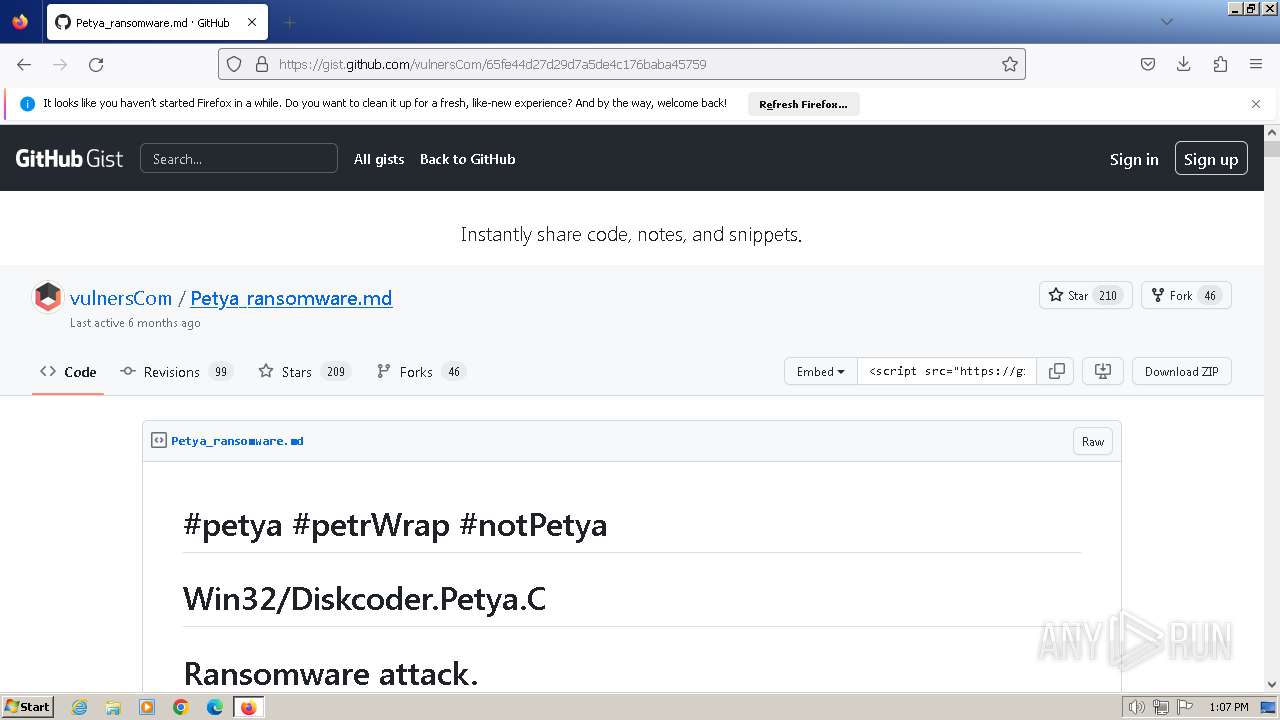Click the padlock site security icon
Viewport: 1280px width, 720px height.
point(262,64)
